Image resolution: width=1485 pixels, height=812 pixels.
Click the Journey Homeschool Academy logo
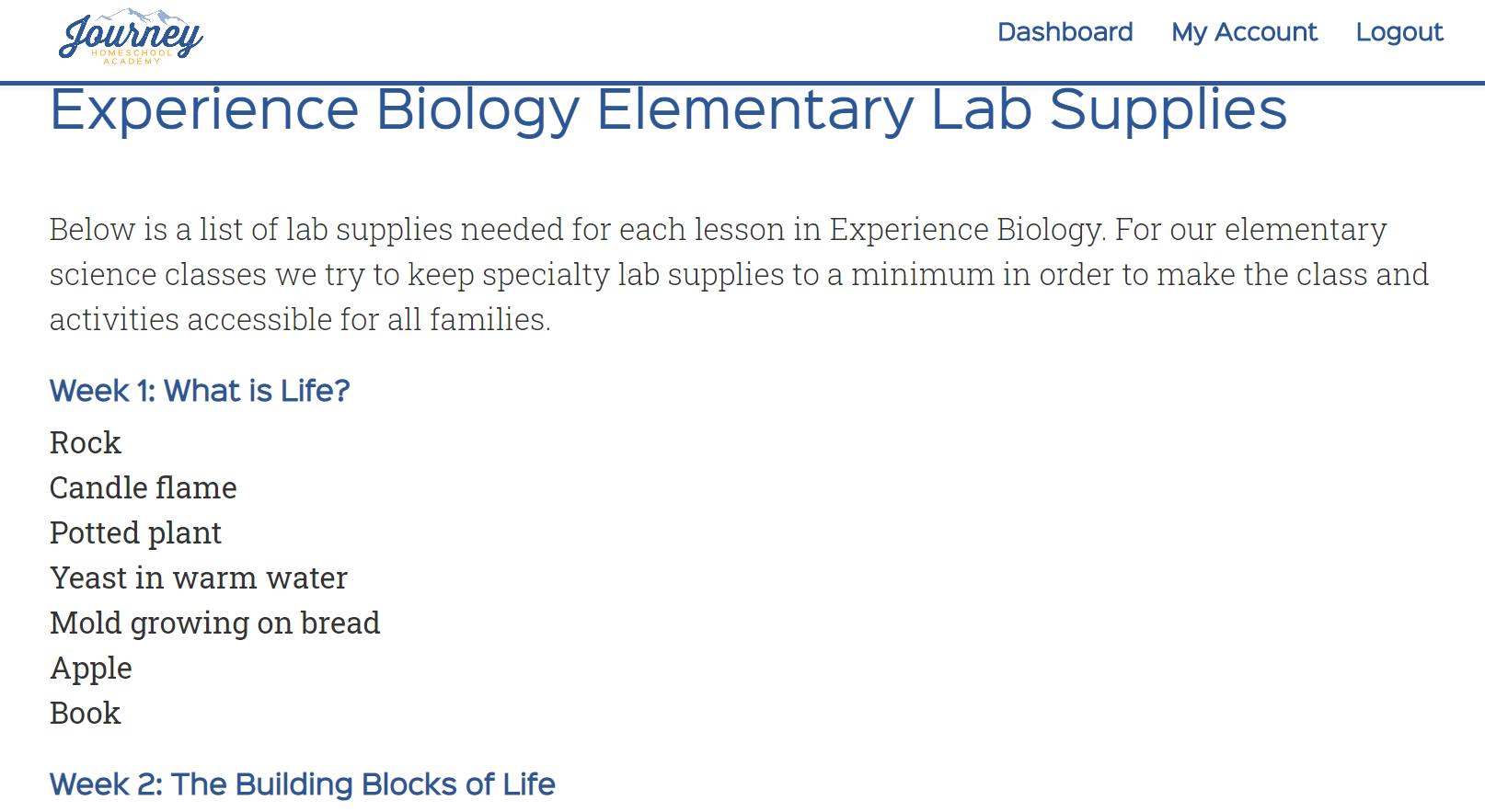pyautogui.click(x=131, y=37)
